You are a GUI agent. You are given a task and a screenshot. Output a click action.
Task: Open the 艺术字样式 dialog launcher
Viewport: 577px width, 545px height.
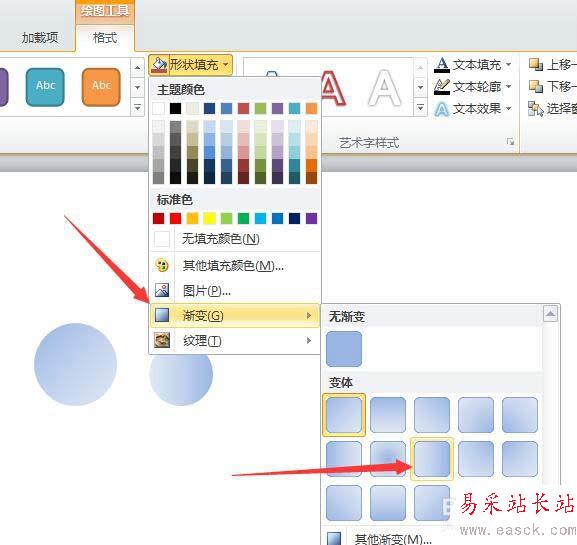coord(510,142)
